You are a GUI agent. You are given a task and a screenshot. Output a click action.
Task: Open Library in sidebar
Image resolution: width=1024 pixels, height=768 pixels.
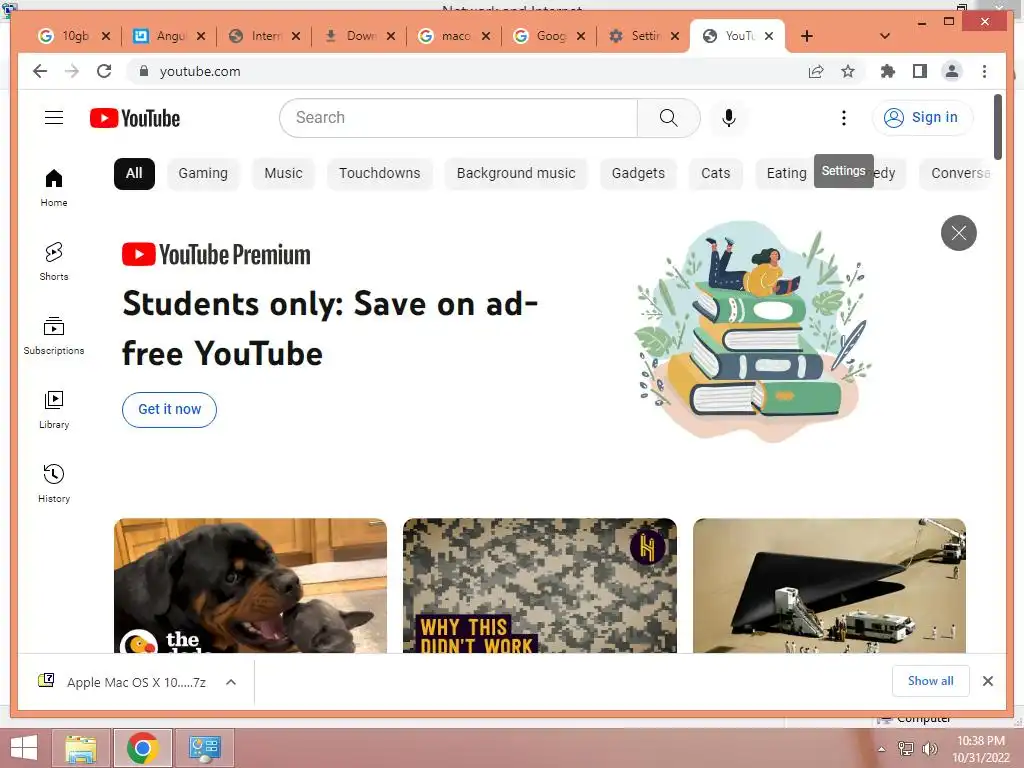point(54,409)
